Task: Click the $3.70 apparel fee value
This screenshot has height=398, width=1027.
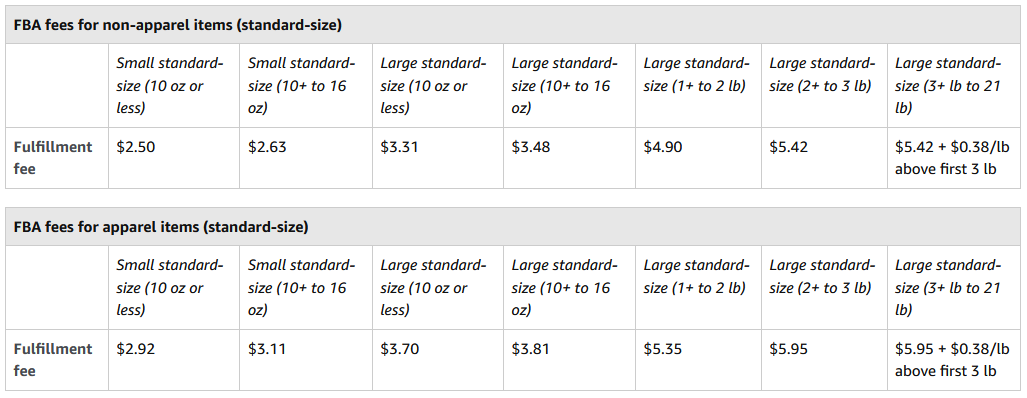Action: tap(399, 350)
